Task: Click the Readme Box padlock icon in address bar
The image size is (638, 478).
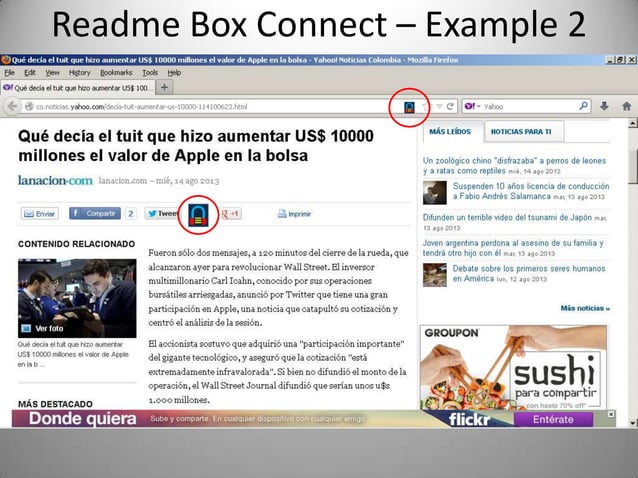Action: tap(409, 107)
